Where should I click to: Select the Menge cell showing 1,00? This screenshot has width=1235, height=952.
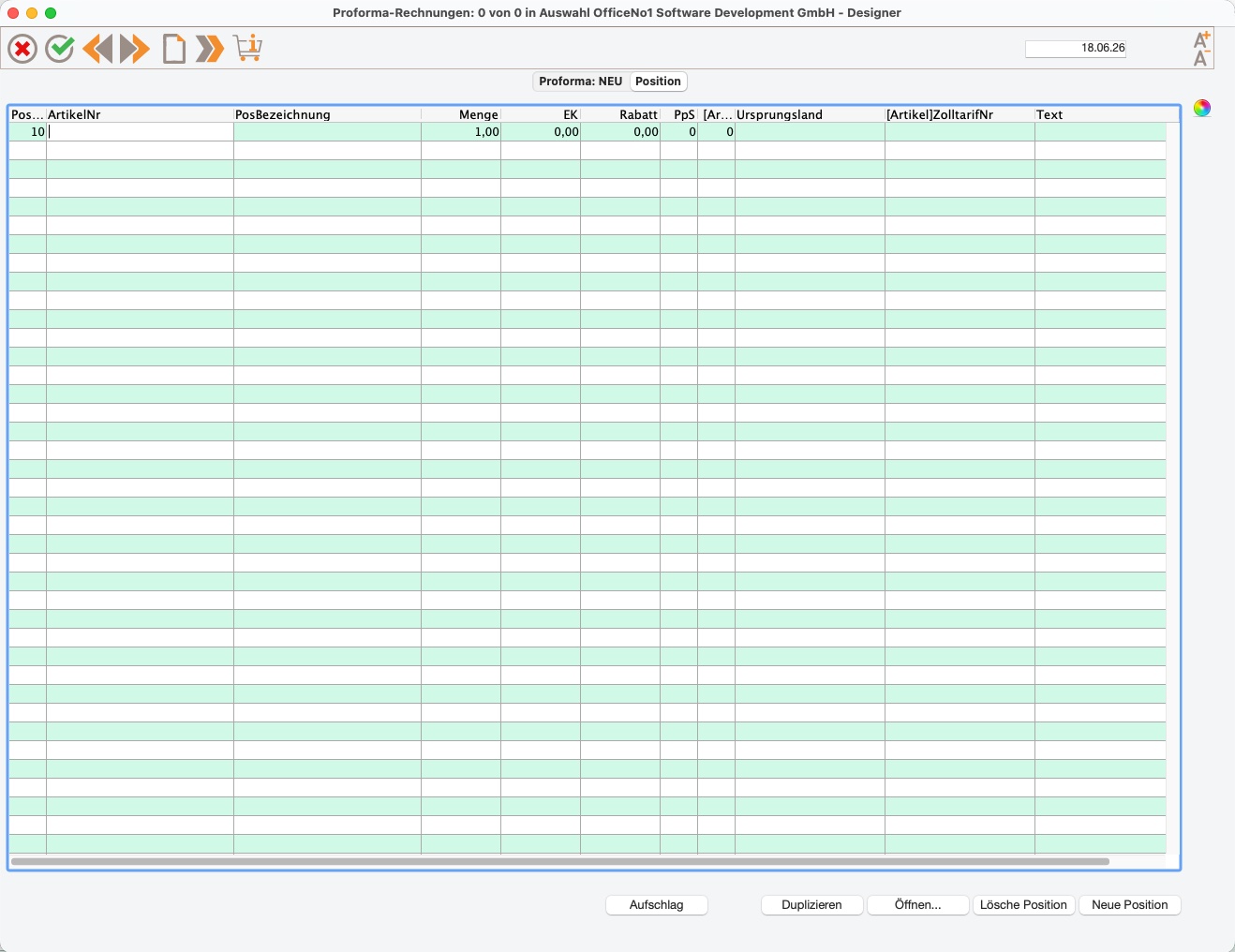click(x=461, y=132)
